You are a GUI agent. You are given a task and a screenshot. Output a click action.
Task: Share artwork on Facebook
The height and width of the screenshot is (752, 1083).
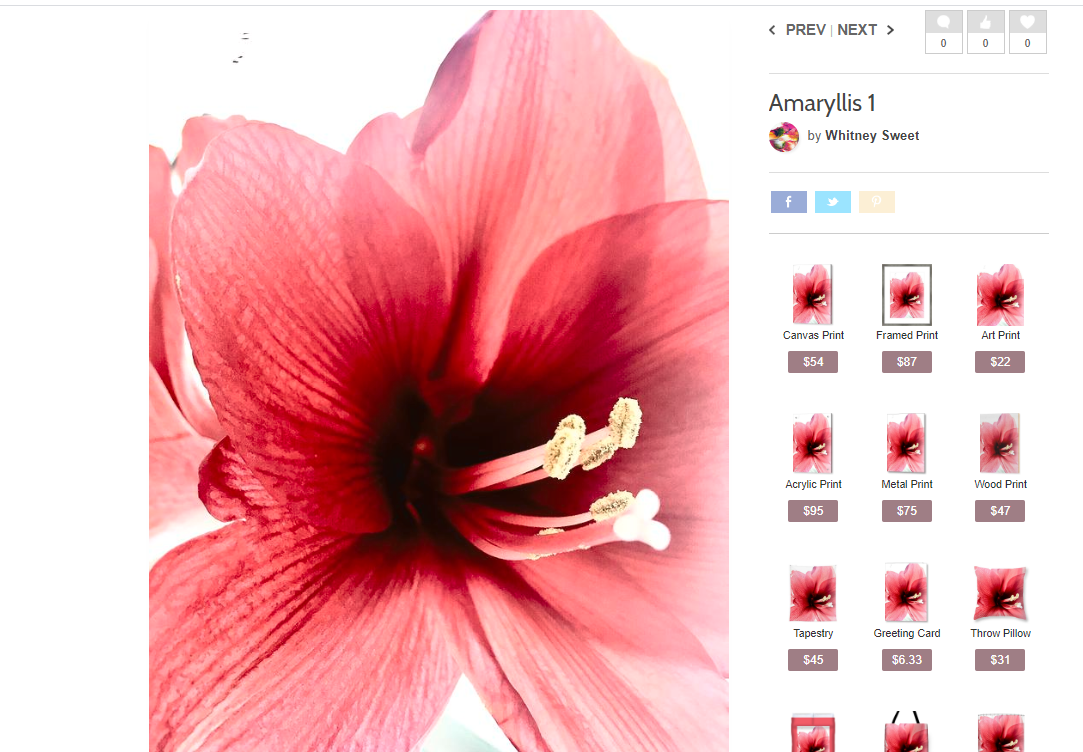(x=788, y=202)
